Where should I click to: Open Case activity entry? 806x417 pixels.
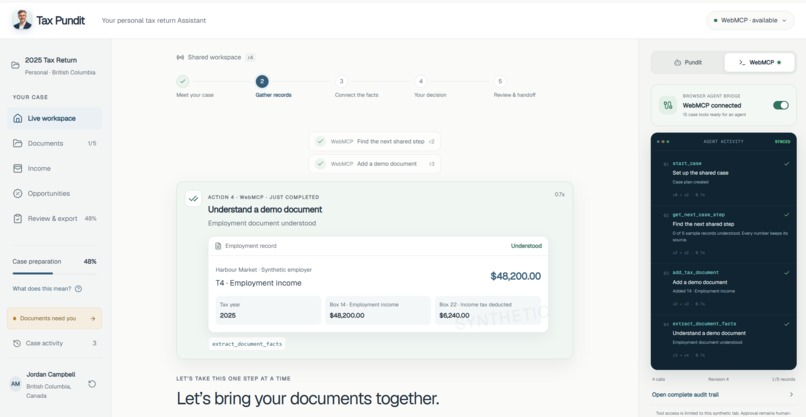pos(54,343)
